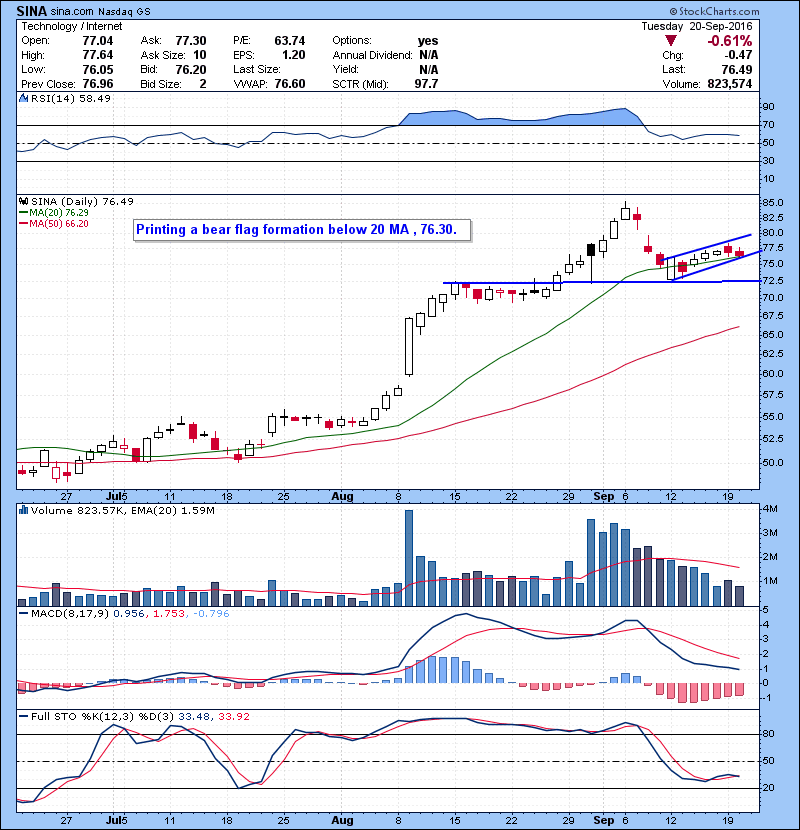800x830 pixels.
Task: Select the Low price 76.05
Action: coord(98,69)
